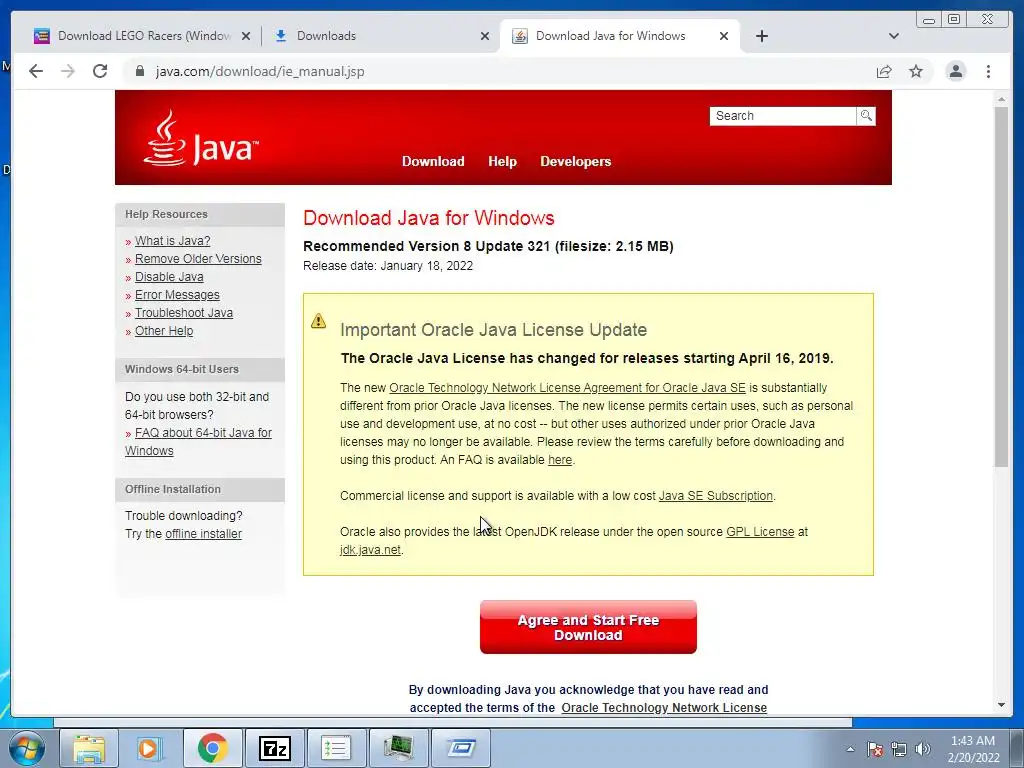
Task: Click the Release date January 18, 2022 text
Action: (x=388, y=266)
